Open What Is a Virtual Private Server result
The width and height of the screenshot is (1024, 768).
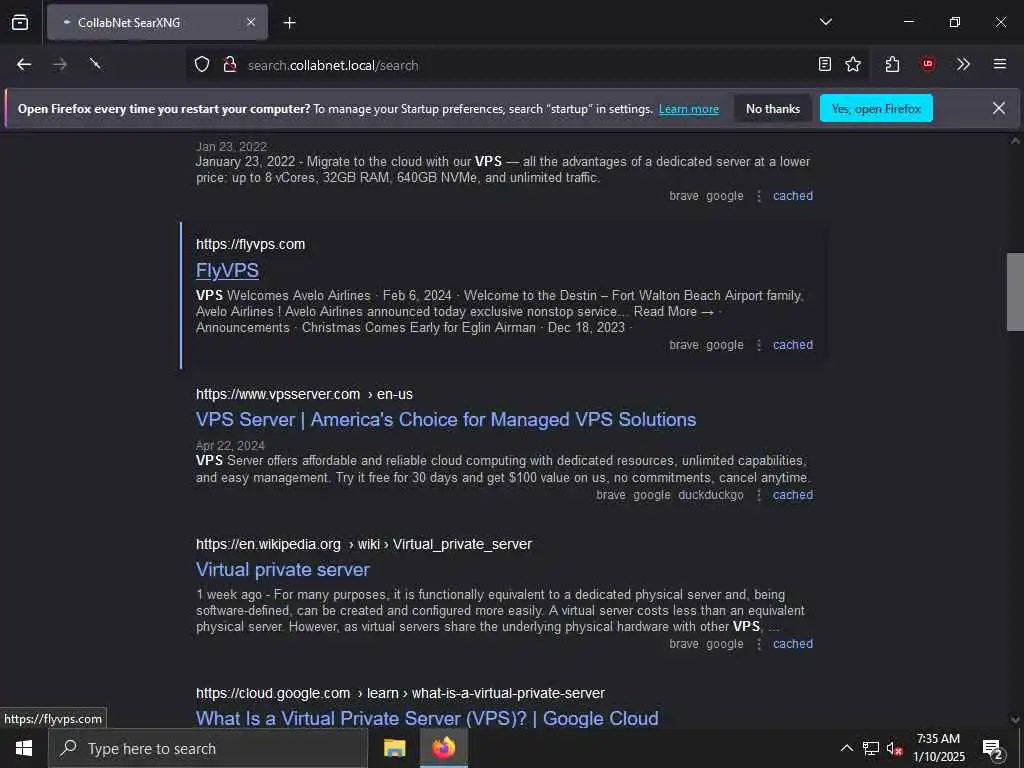427,718
